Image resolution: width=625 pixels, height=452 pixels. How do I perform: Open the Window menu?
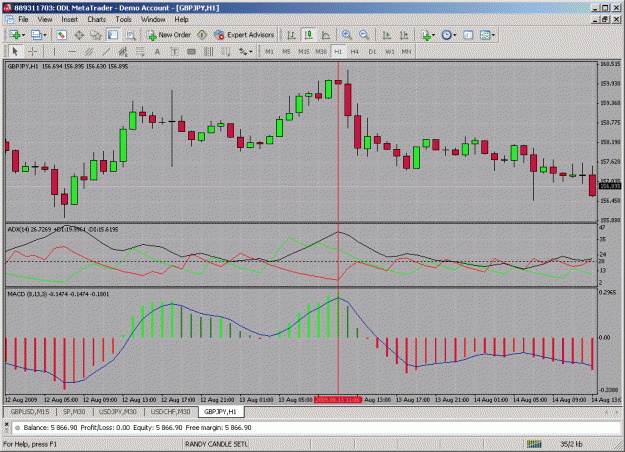click(x=153, y=19)
